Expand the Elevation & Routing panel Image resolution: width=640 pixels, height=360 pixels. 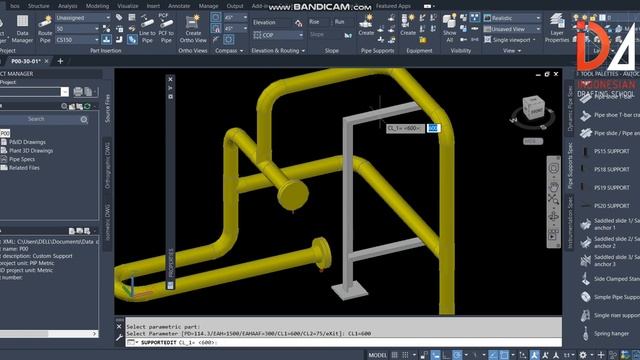(x=278, y=51)
